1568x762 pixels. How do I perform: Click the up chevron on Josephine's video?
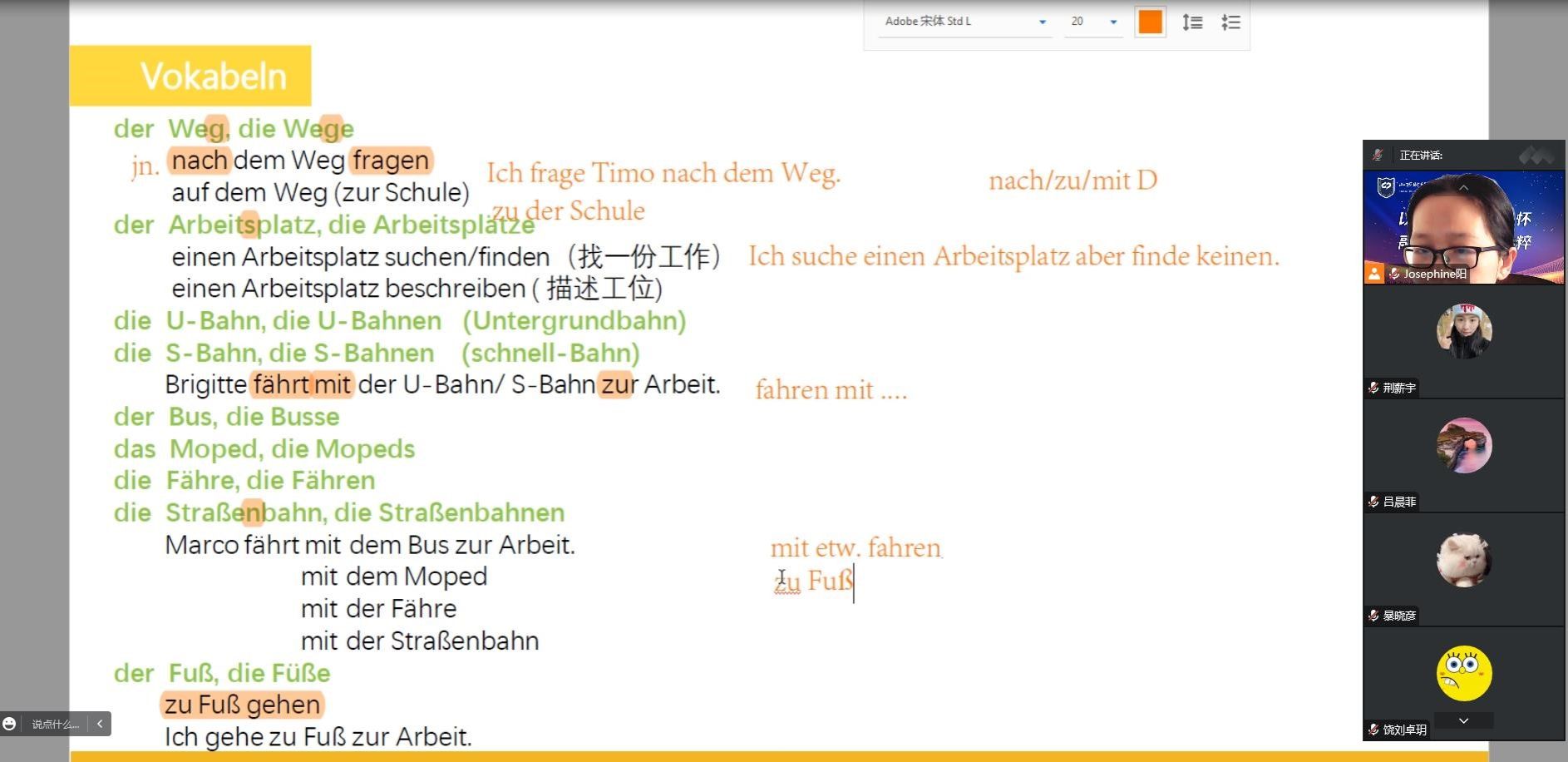pos(1463,188)
